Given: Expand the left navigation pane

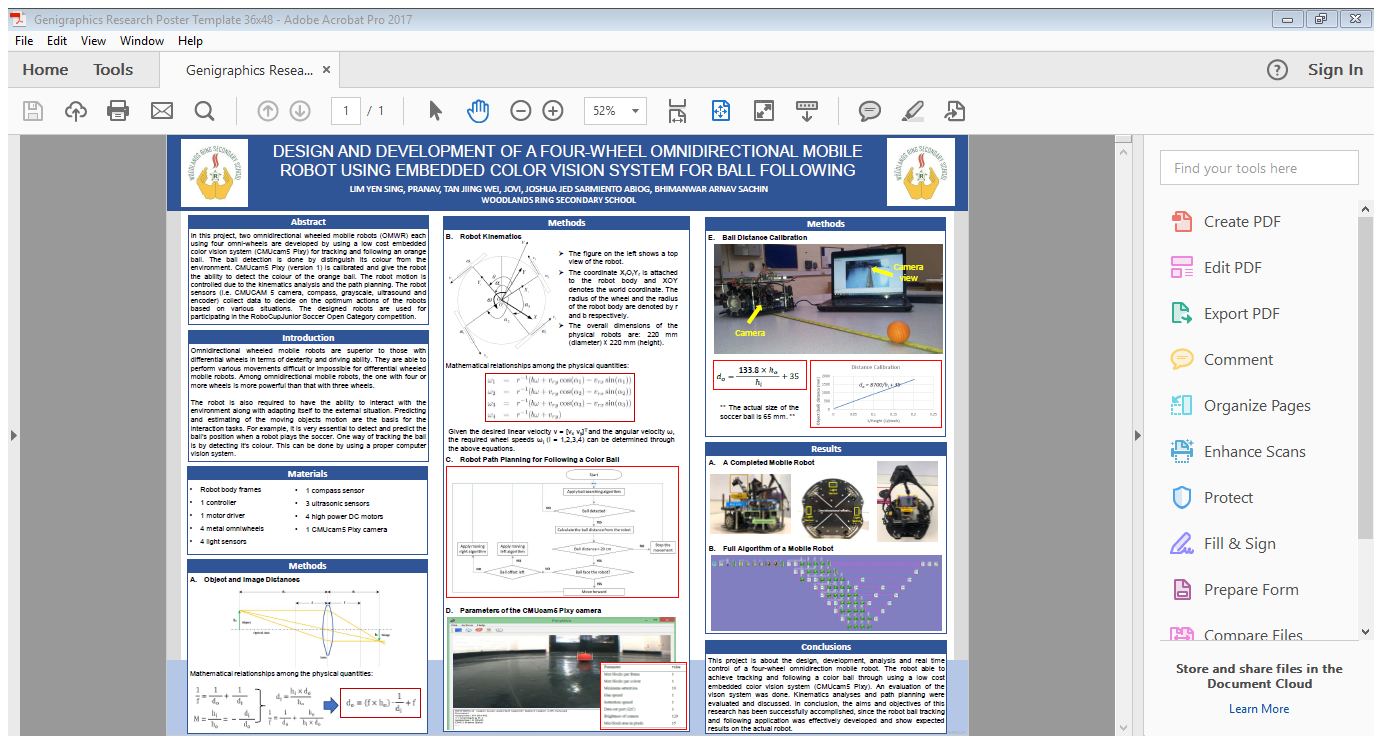Looking at the screenshot, I should [13, 435].
